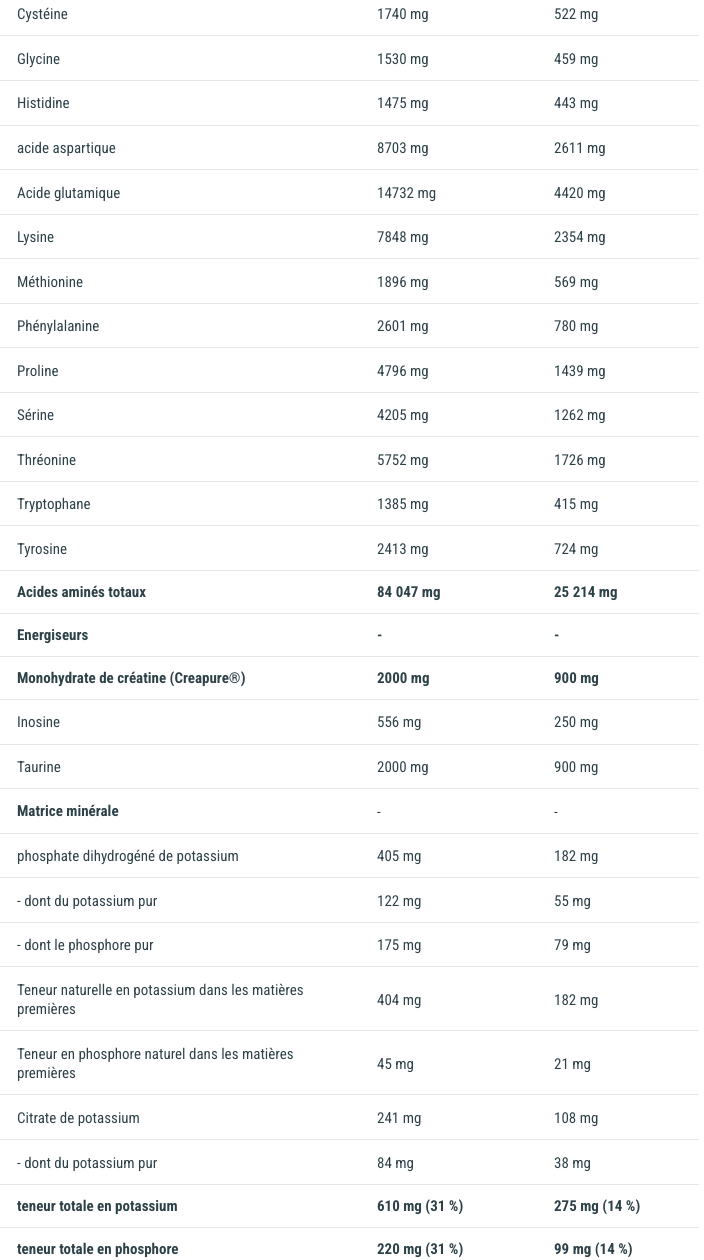Select the Phénylalanine label

pos(58,326)
